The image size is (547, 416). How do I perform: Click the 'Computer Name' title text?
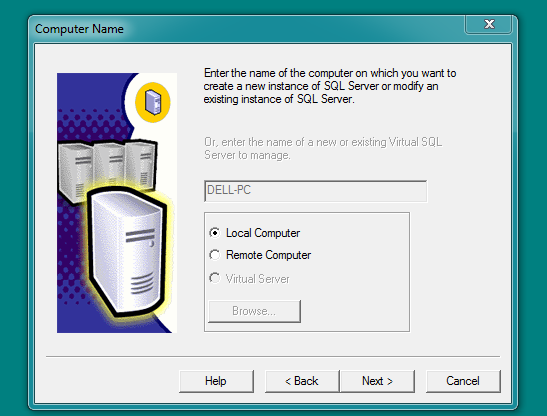(x=79, y=29)
